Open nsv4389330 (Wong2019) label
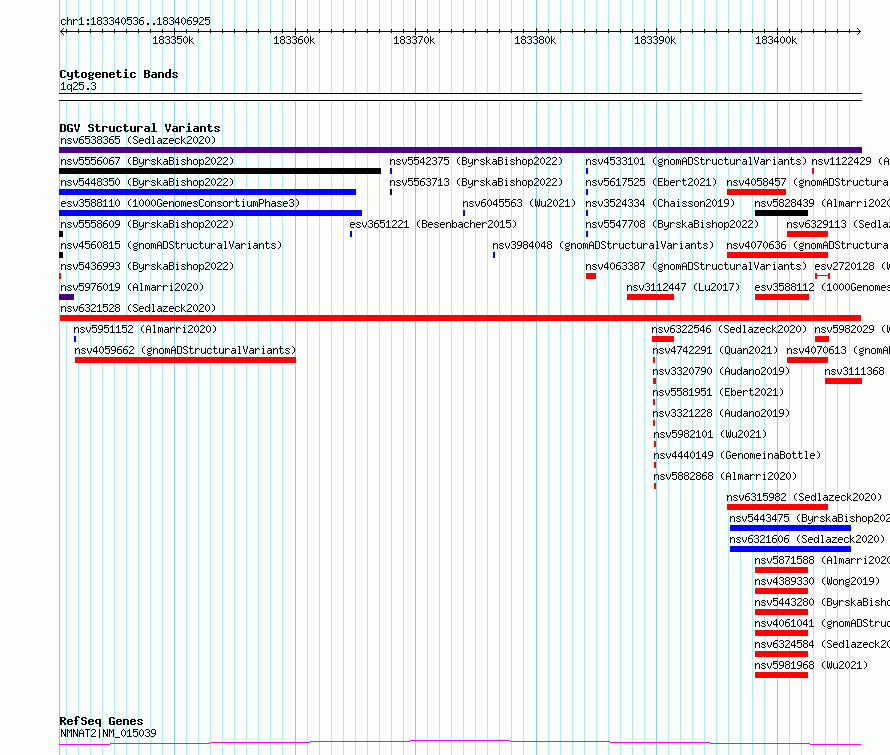890x755 pixels. click(x=817, y=581)
